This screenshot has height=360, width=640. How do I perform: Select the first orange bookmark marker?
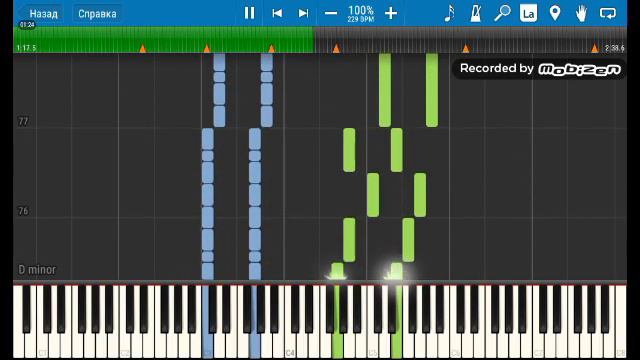click(142, 49)
